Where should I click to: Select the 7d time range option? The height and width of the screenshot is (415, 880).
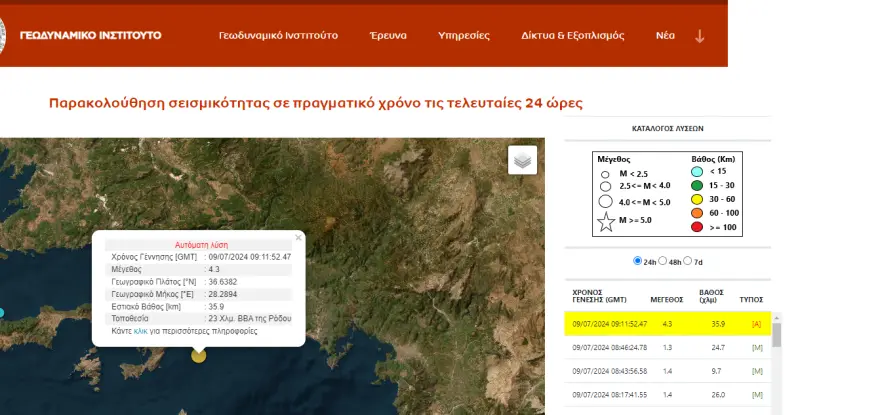pos(688,261)
